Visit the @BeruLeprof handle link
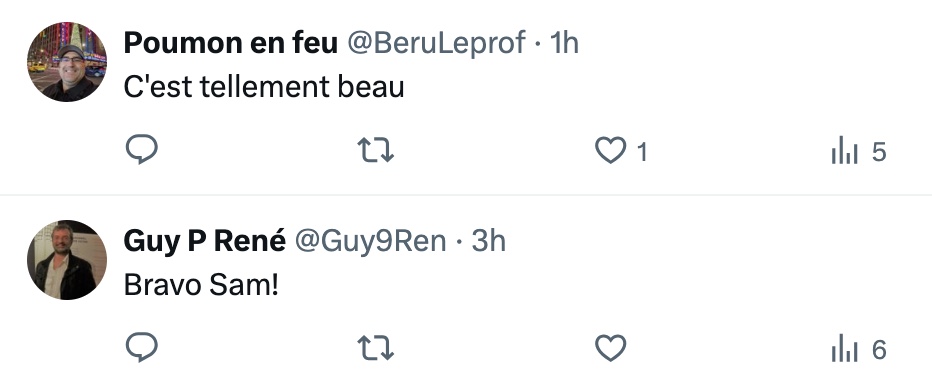 click(436, 43)
